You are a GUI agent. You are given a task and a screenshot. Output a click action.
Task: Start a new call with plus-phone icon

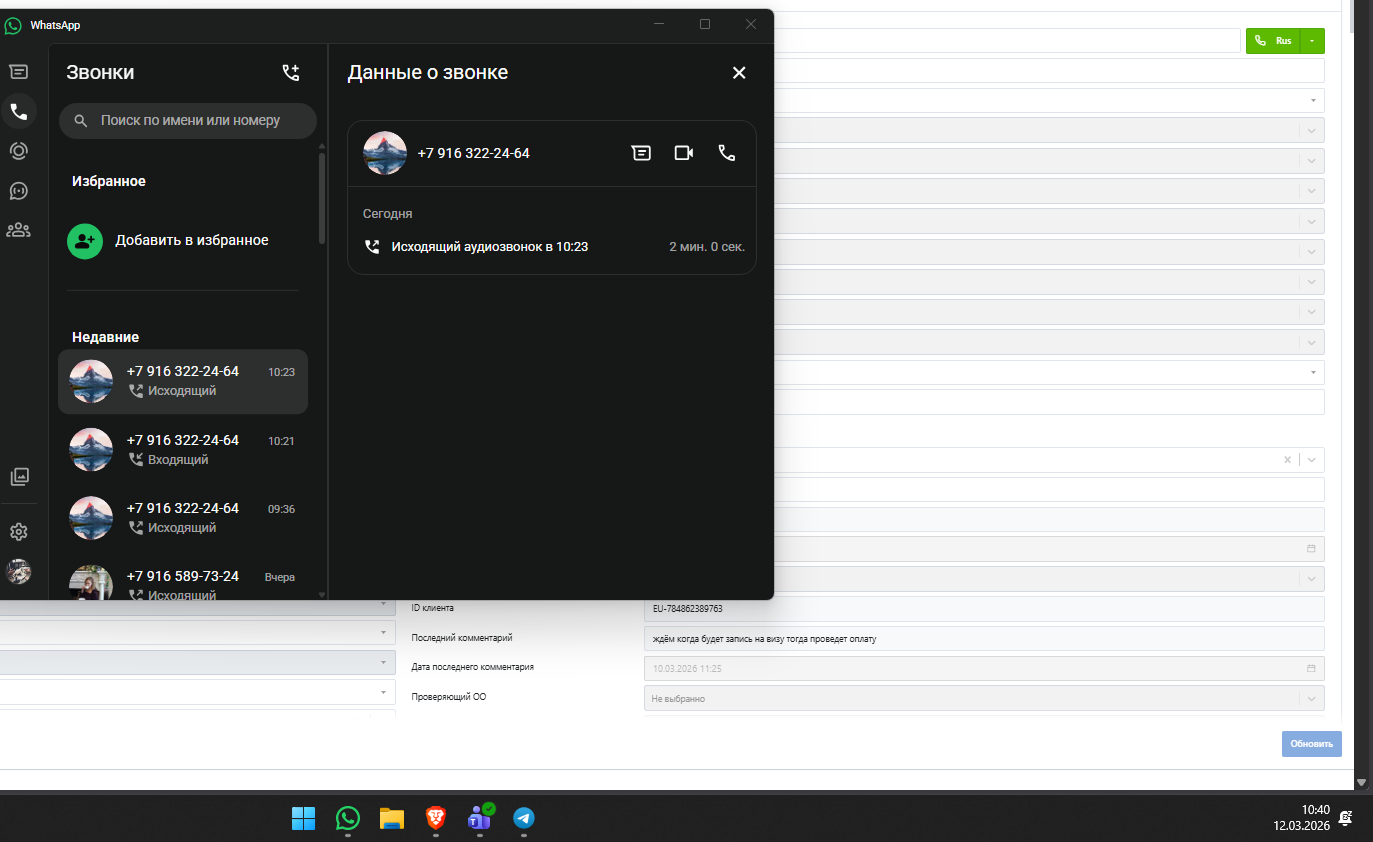point(291,72)
